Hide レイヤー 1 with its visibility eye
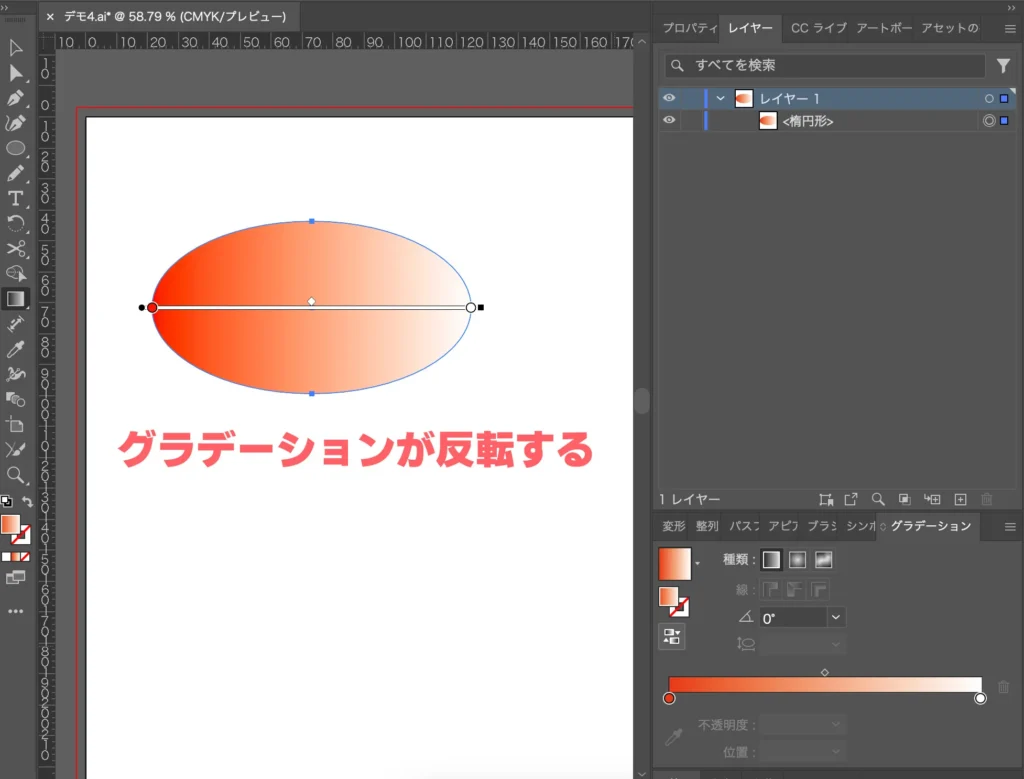Image resolution: width=1024 pixels, height=779 pixels. pyautogui.click(x=669, y=98)
